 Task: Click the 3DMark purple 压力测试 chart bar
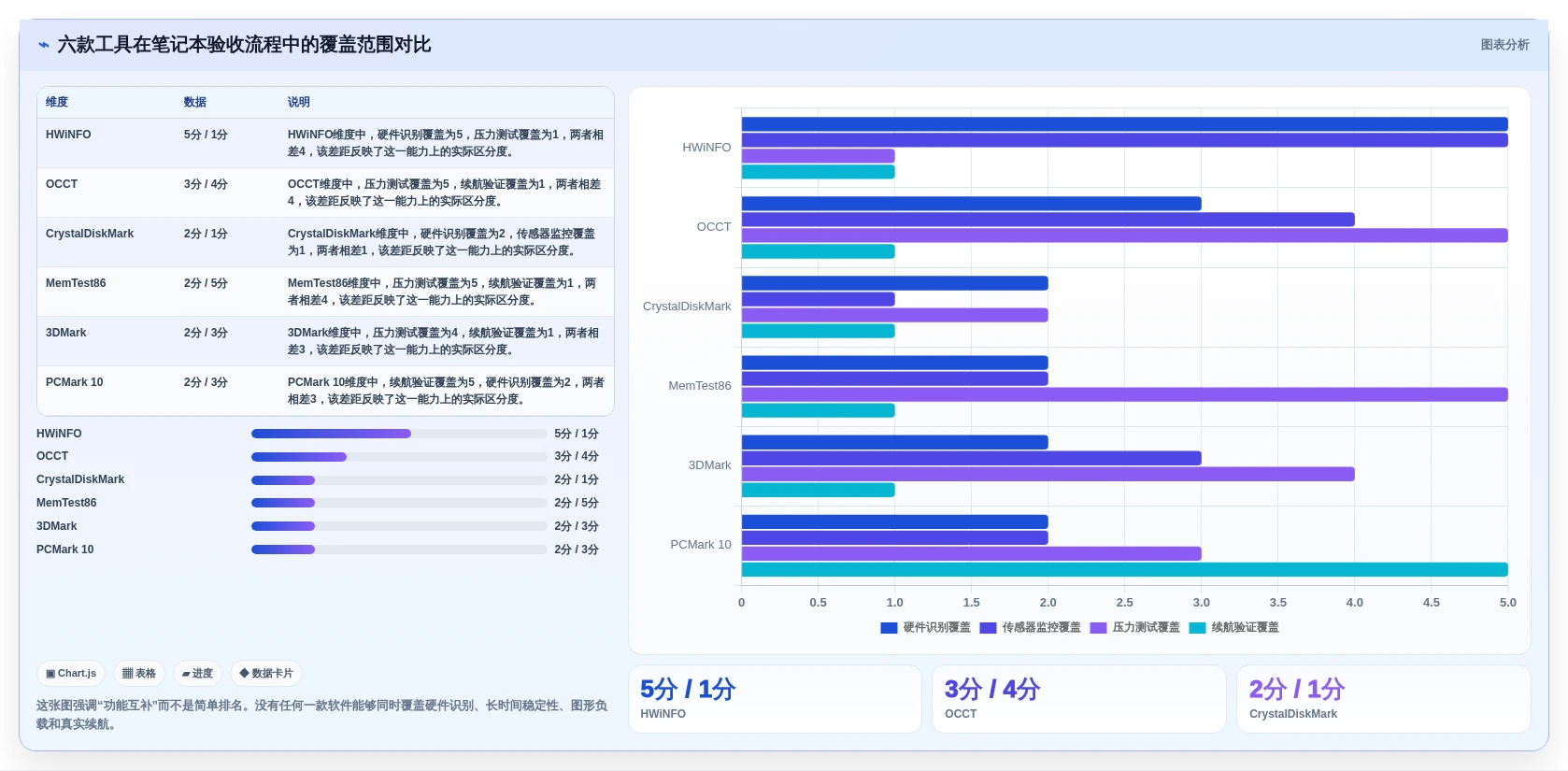tap(1048, 474)
